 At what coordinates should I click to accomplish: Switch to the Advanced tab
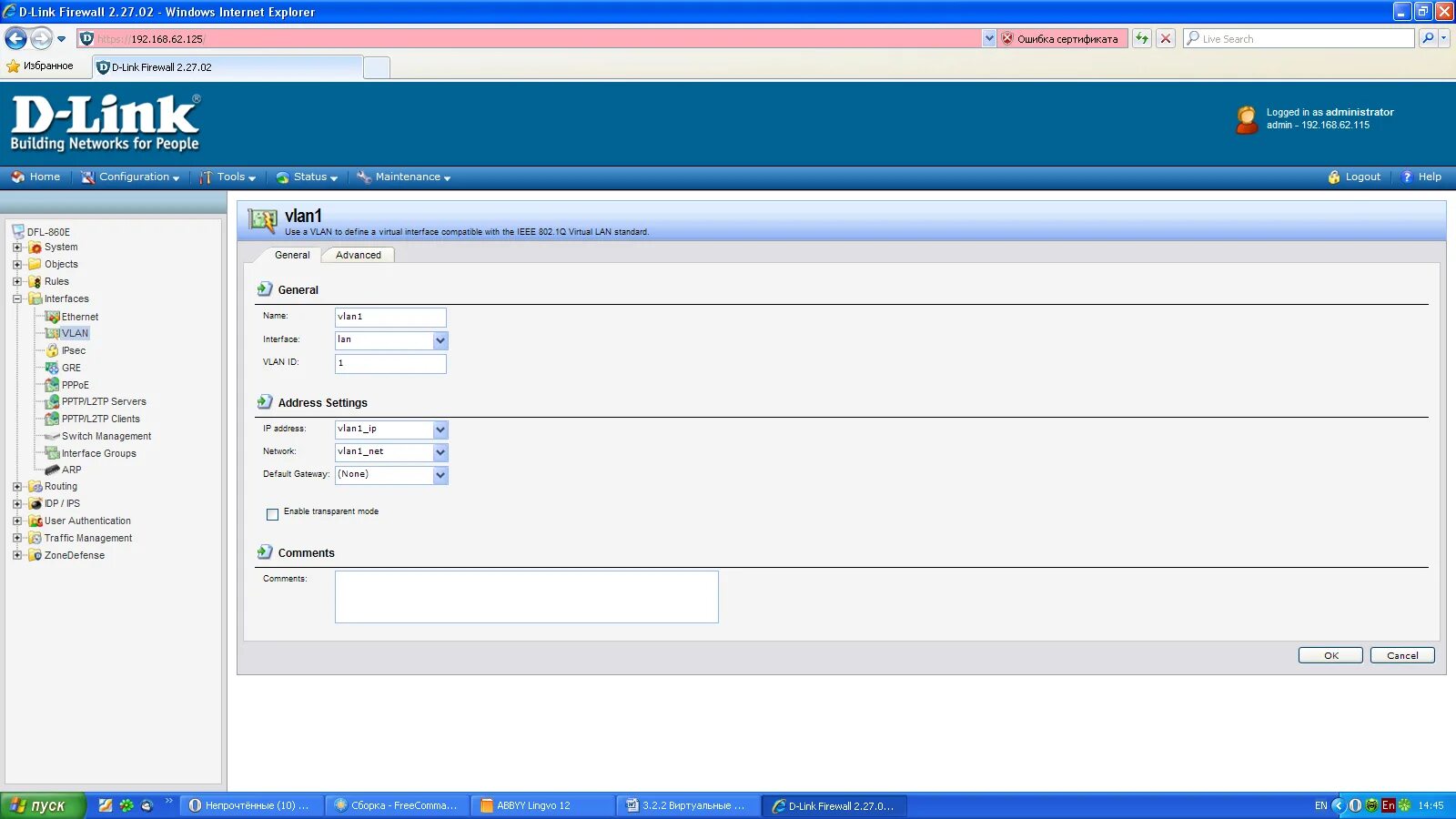[x=359, y=255]
